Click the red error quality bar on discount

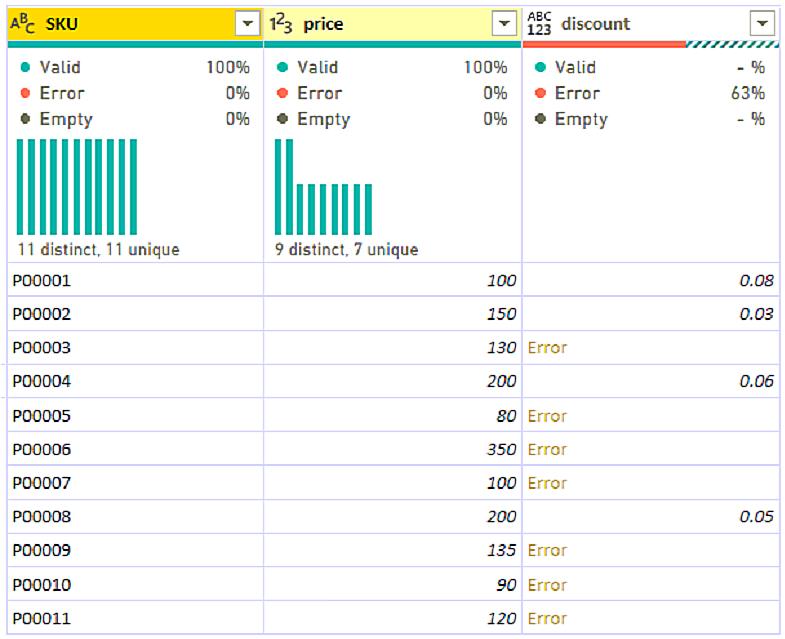tap(605, 44)
